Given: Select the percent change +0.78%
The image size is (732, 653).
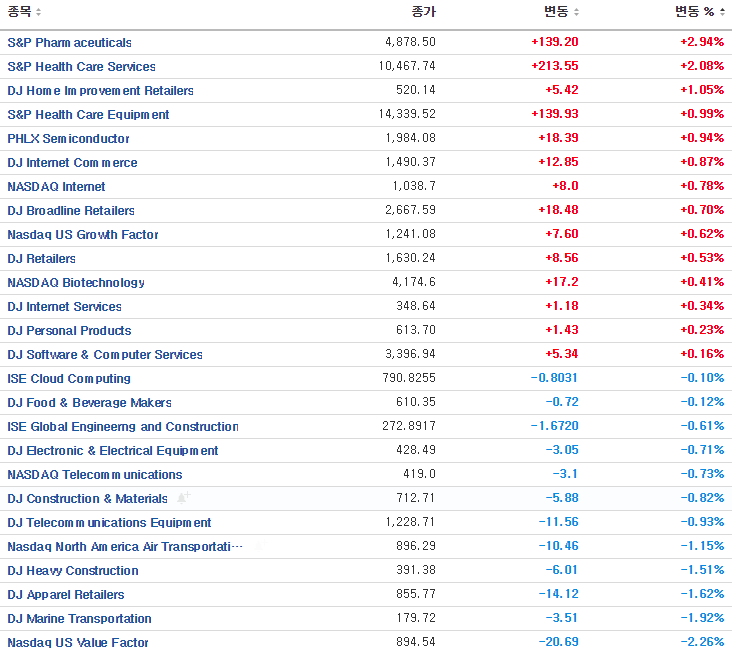Looking at the screenshot, I should click(702, 186).
